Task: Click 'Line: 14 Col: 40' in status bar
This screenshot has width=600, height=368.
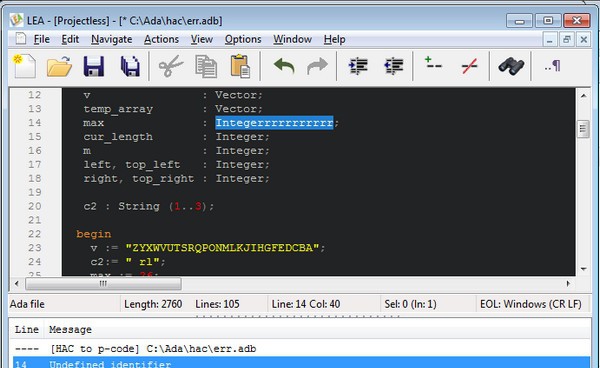Action: [x=306, y=304]
